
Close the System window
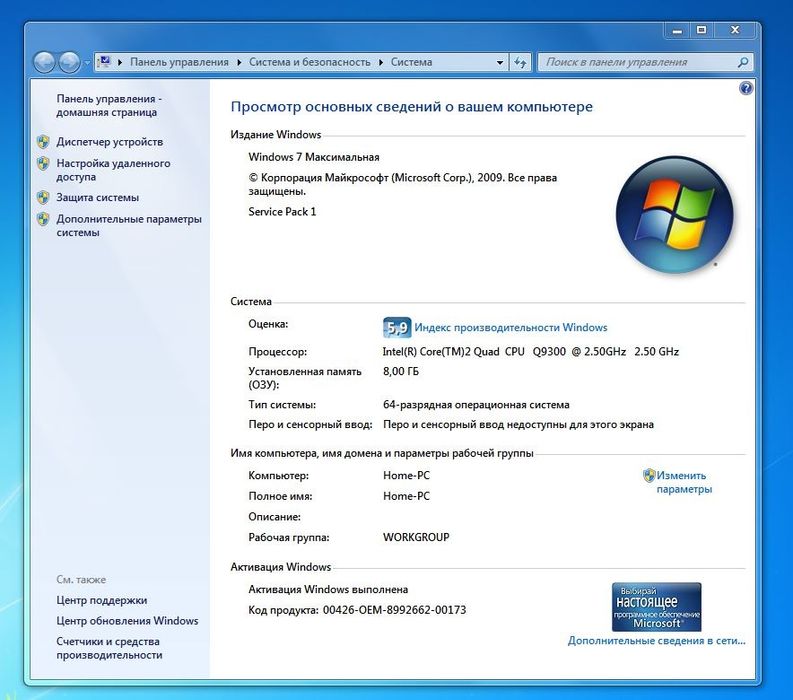[735, 30]
